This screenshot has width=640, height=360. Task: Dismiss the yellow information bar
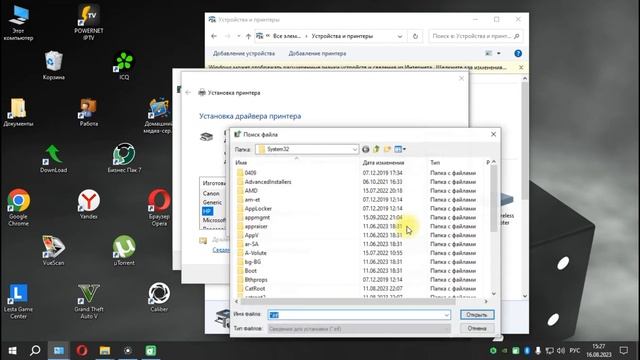(521, 68)
